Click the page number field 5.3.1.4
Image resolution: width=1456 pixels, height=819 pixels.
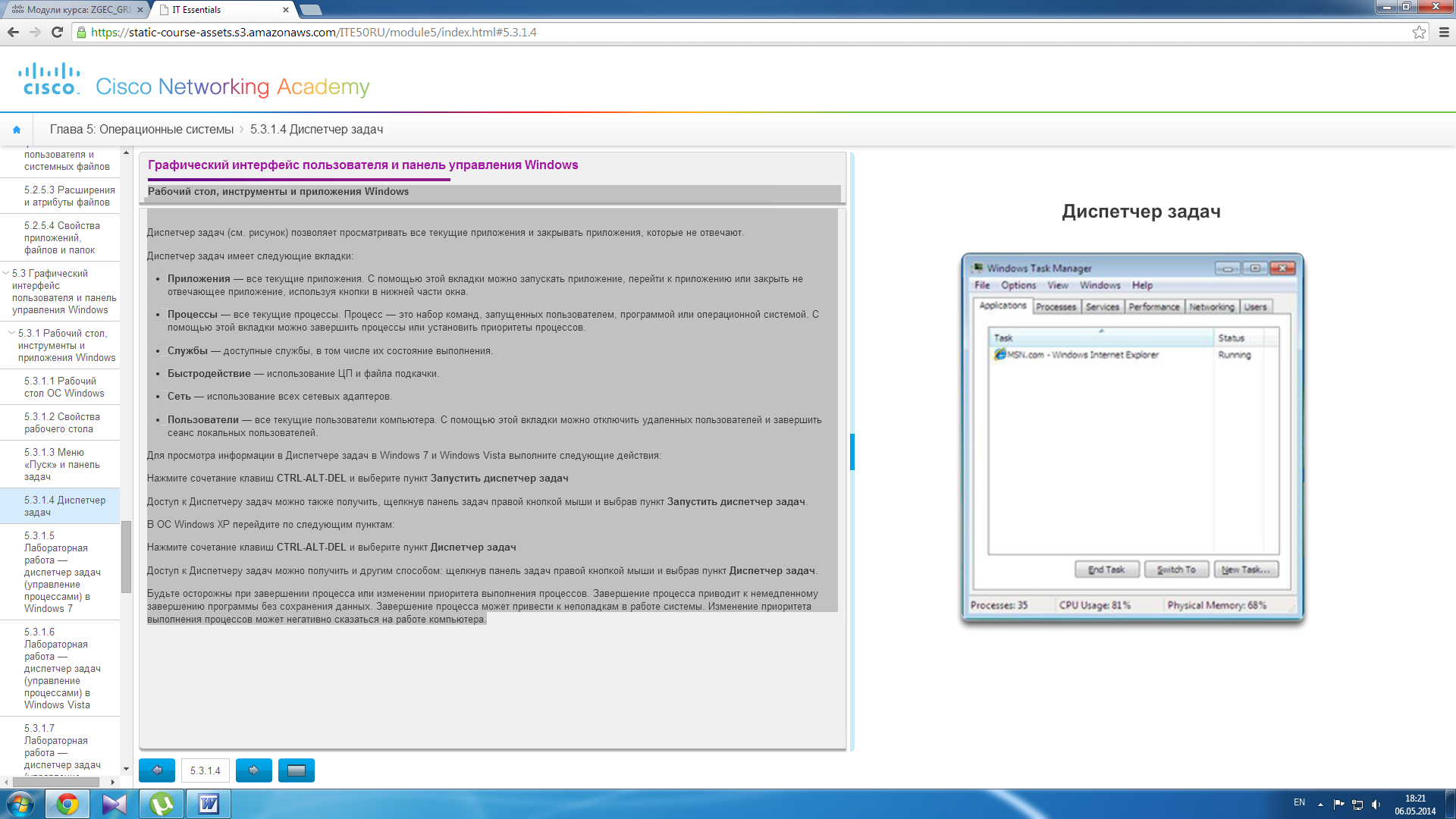click(206, 770)
